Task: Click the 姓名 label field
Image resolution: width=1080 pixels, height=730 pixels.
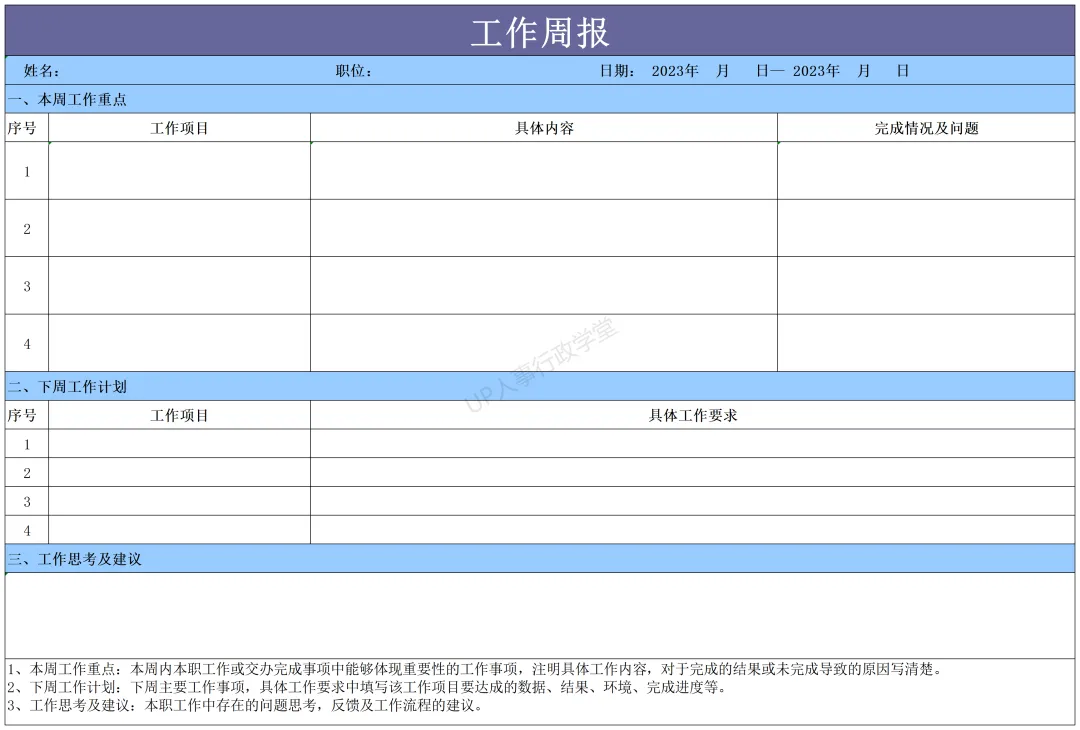Action: coord(41,71)
